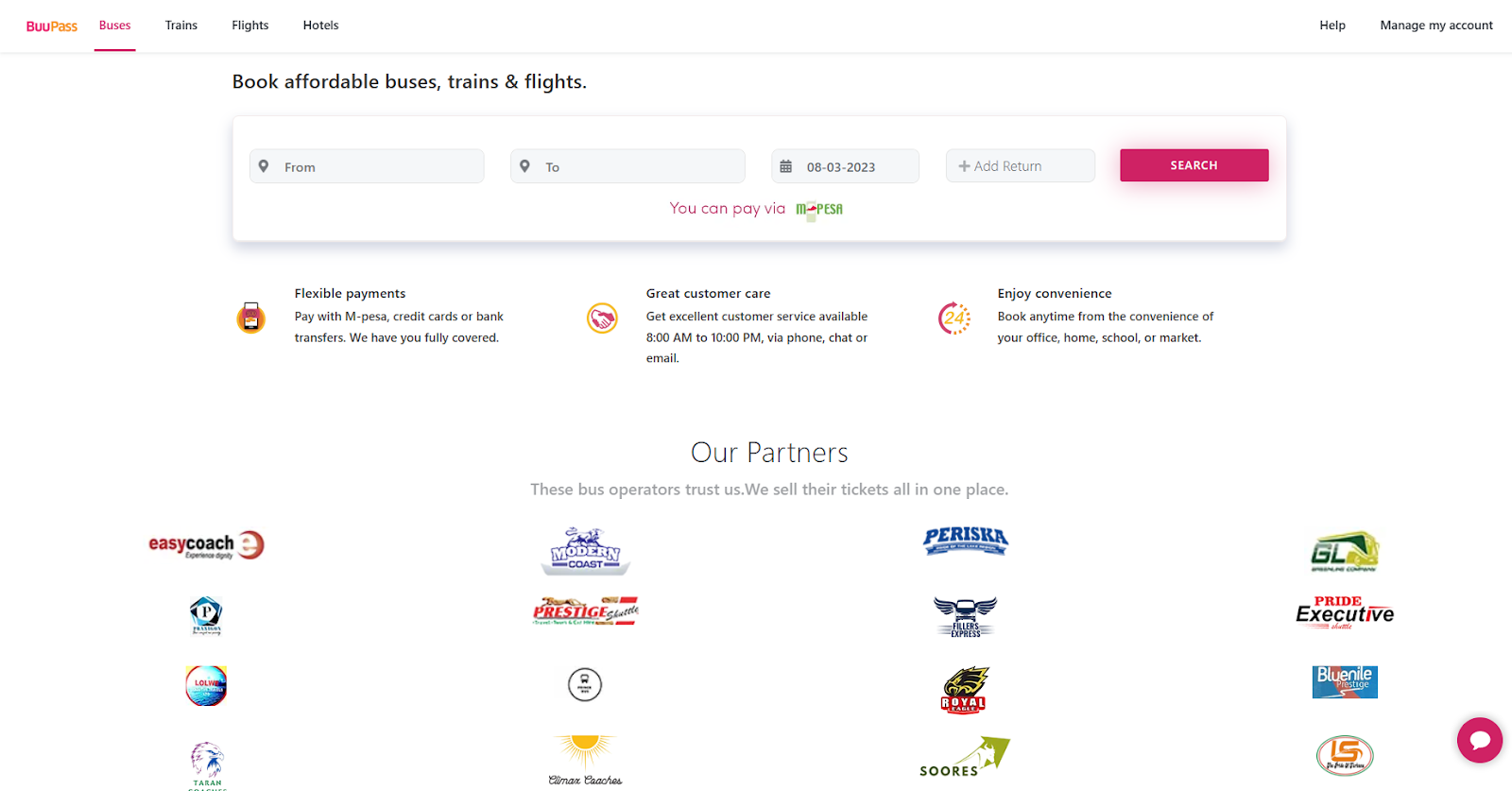Select the Modern Coast partner logo
The width and height of the screenshot is (1512, 791).
(585, 551)
